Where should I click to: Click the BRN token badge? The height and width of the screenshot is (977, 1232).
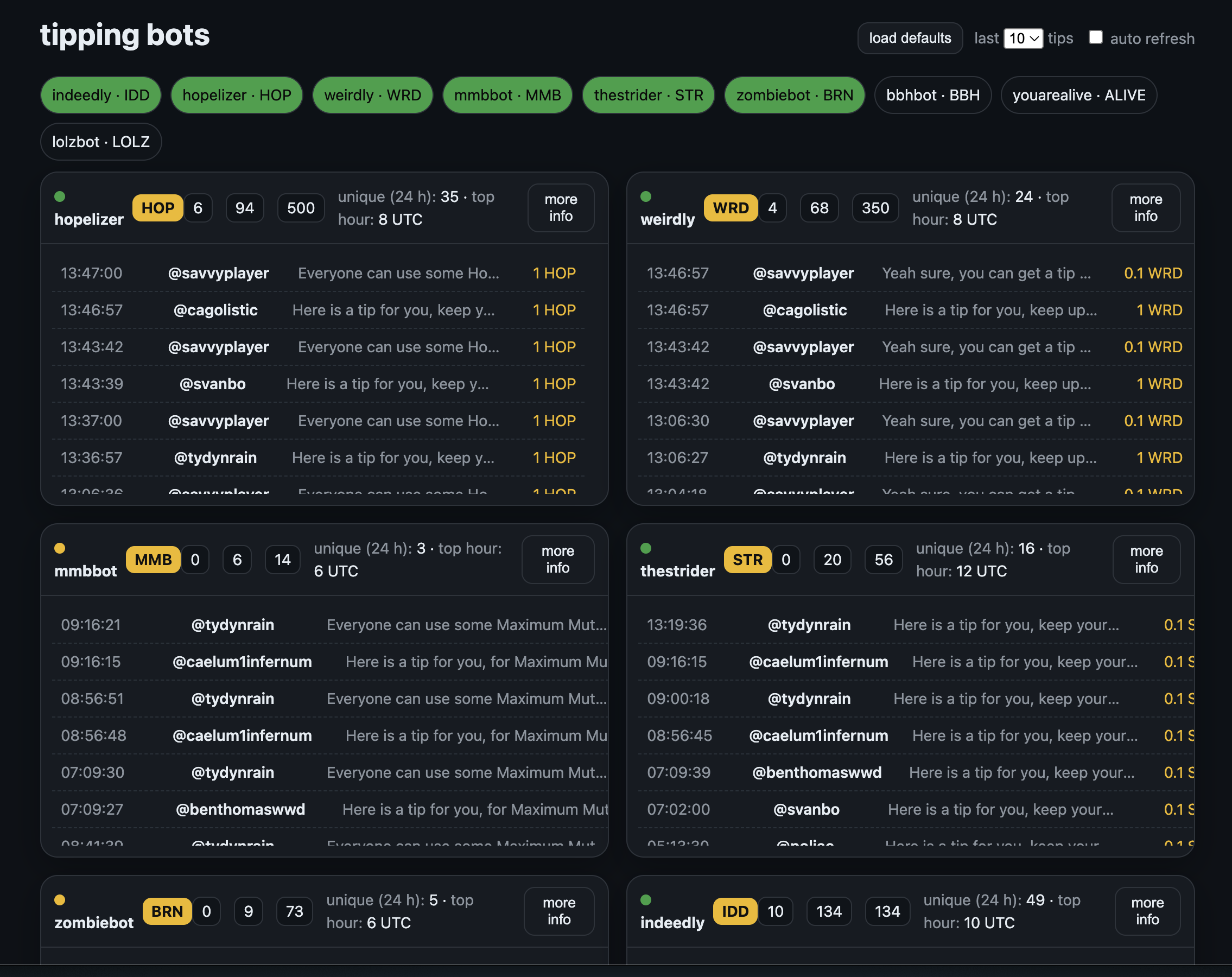(167, 911)
